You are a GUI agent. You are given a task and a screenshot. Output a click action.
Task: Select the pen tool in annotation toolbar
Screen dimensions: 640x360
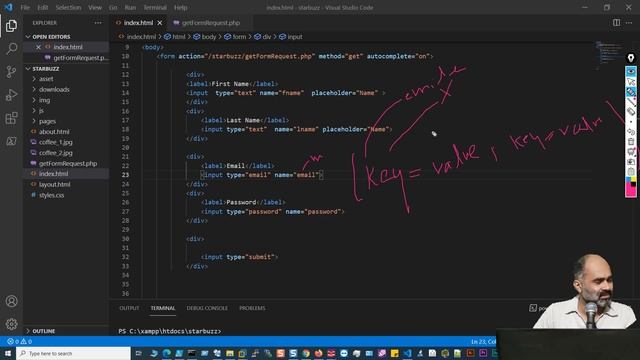coord(631,102)
